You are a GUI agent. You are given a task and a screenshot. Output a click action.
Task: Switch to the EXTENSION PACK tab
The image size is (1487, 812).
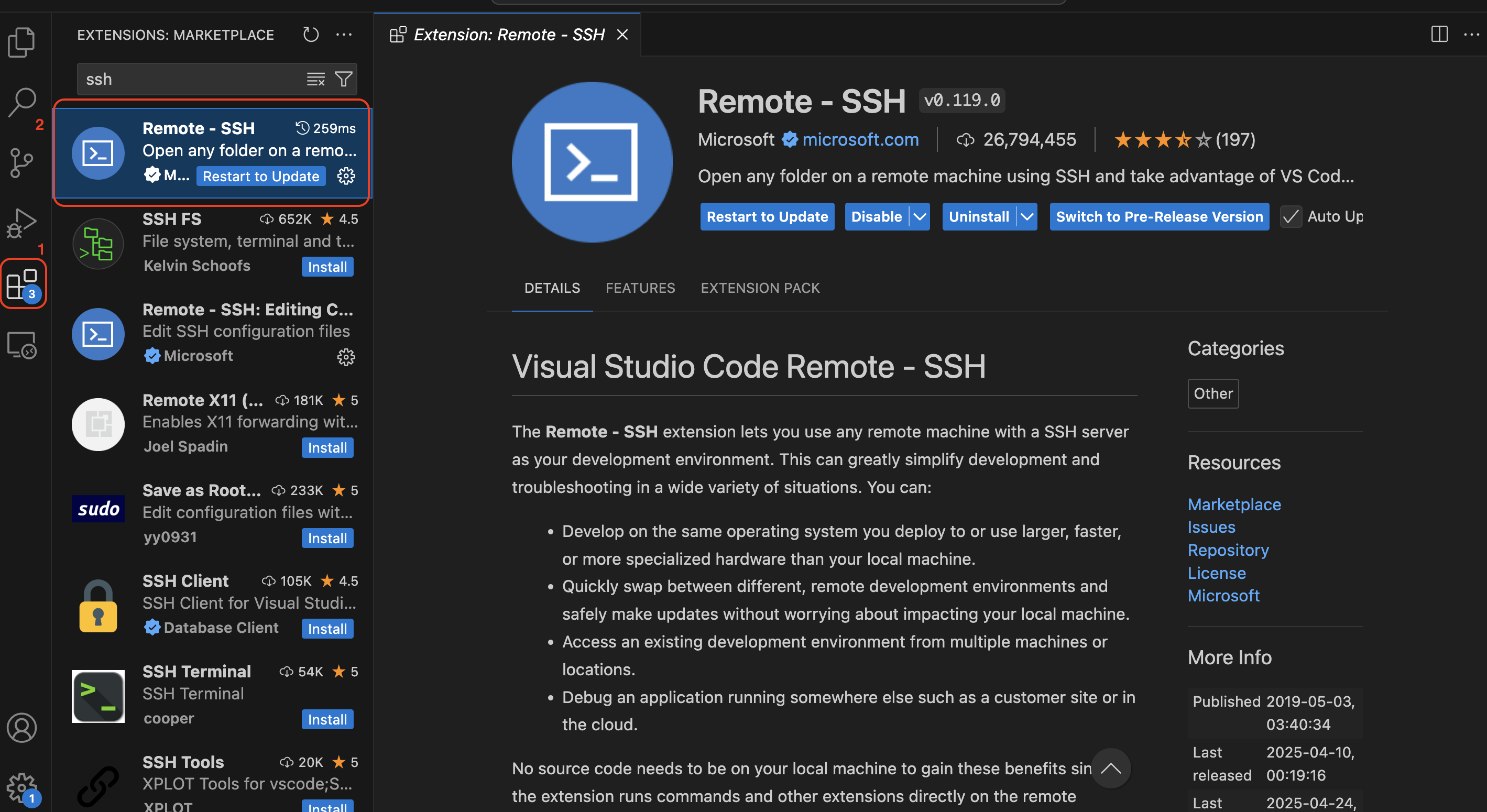[x=760, y=288]
